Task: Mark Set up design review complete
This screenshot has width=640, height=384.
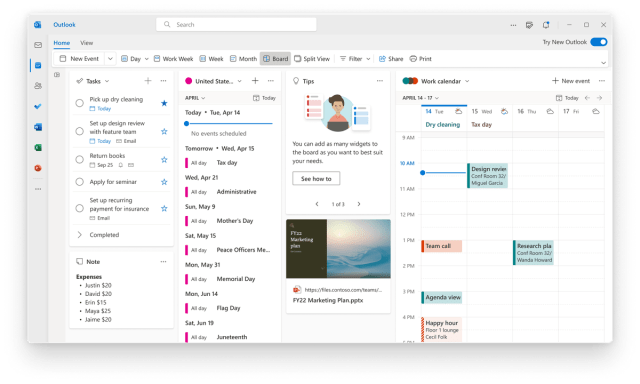Action: pyautogui.click(x=80, y=131)
